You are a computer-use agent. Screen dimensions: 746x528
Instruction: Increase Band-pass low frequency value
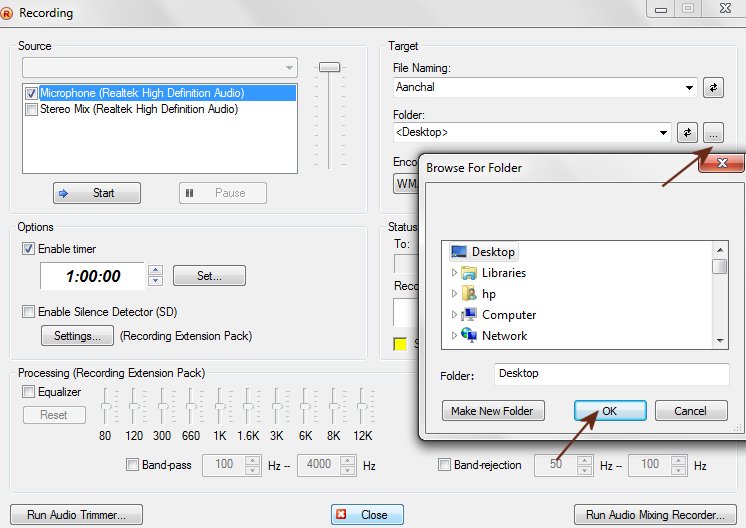pos(253,460)
